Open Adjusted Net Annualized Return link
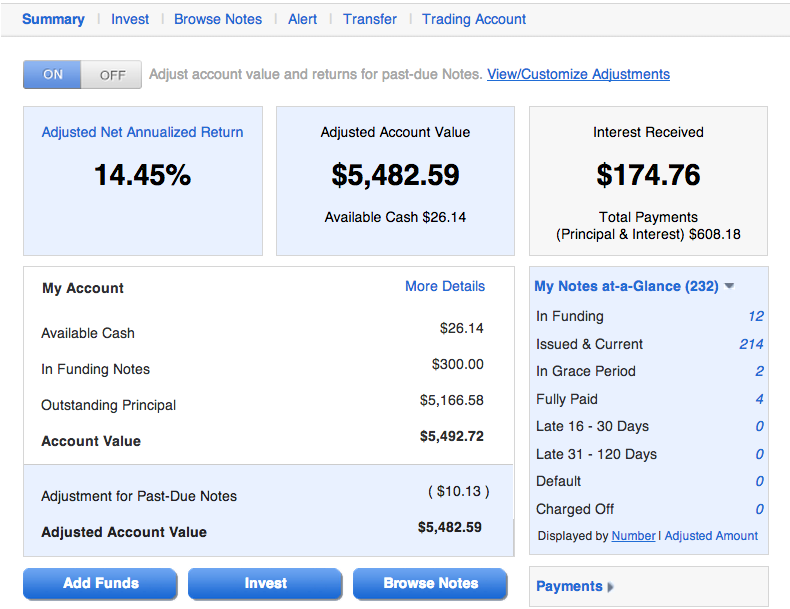The width and height of the screenshot is (790, 609). 143,132
